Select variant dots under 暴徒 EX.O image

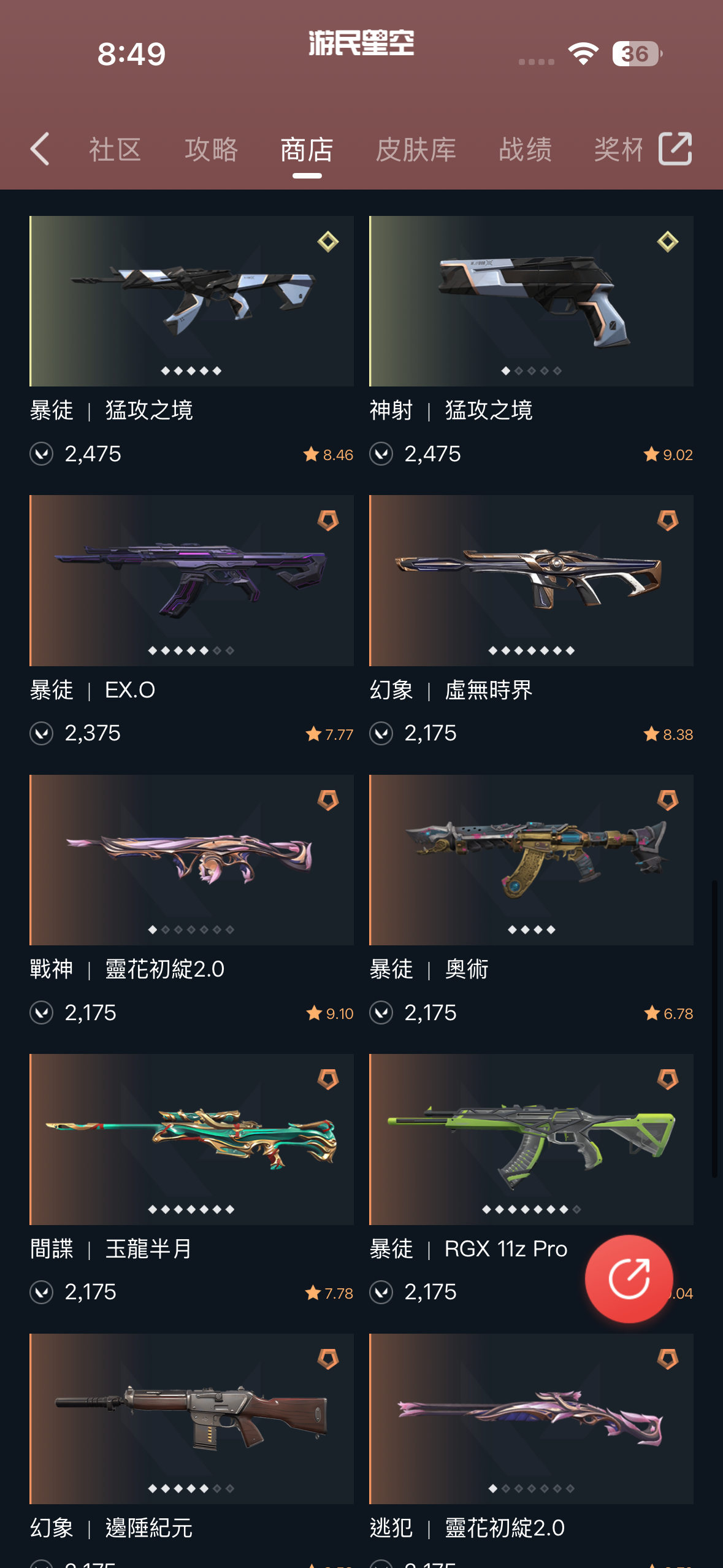click(191, 650)
